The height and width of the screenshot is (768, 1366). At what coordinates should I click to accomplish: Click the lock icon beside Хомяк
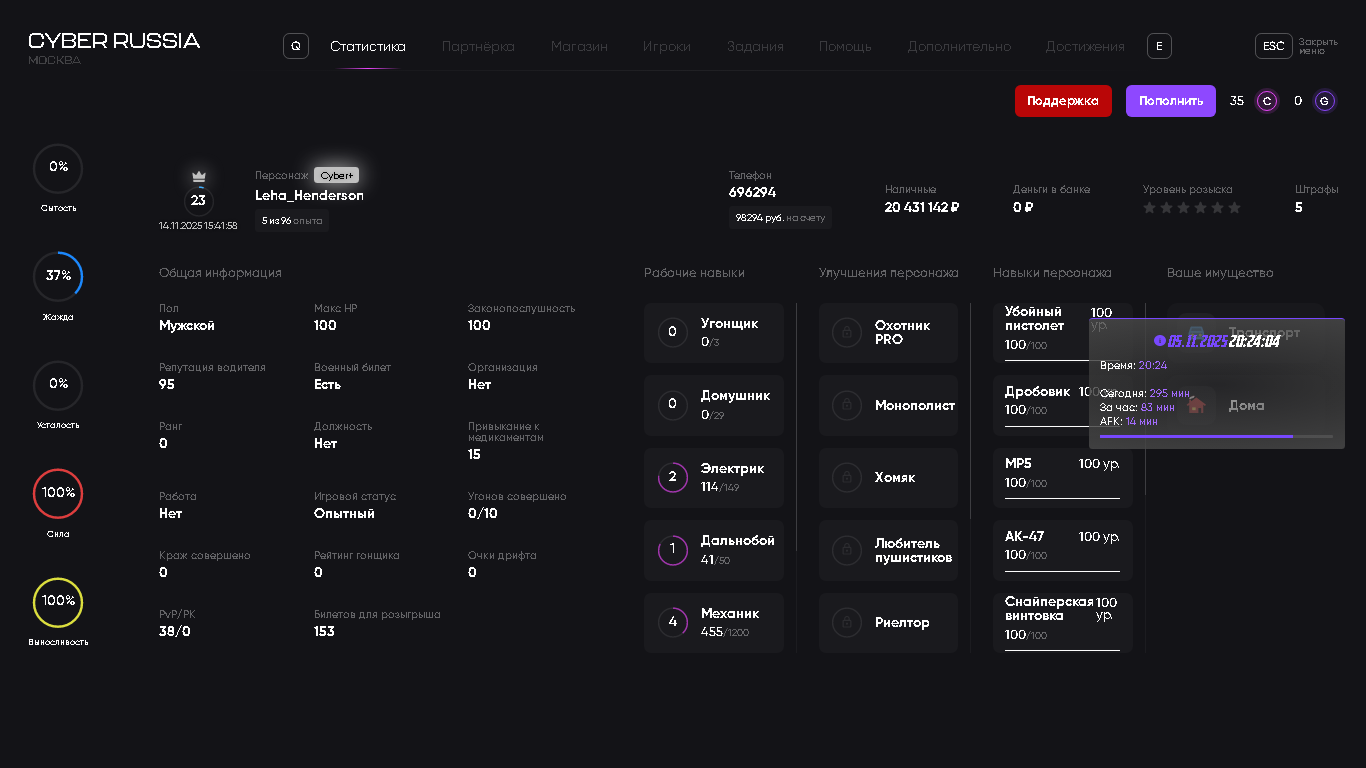click(847, 478)
